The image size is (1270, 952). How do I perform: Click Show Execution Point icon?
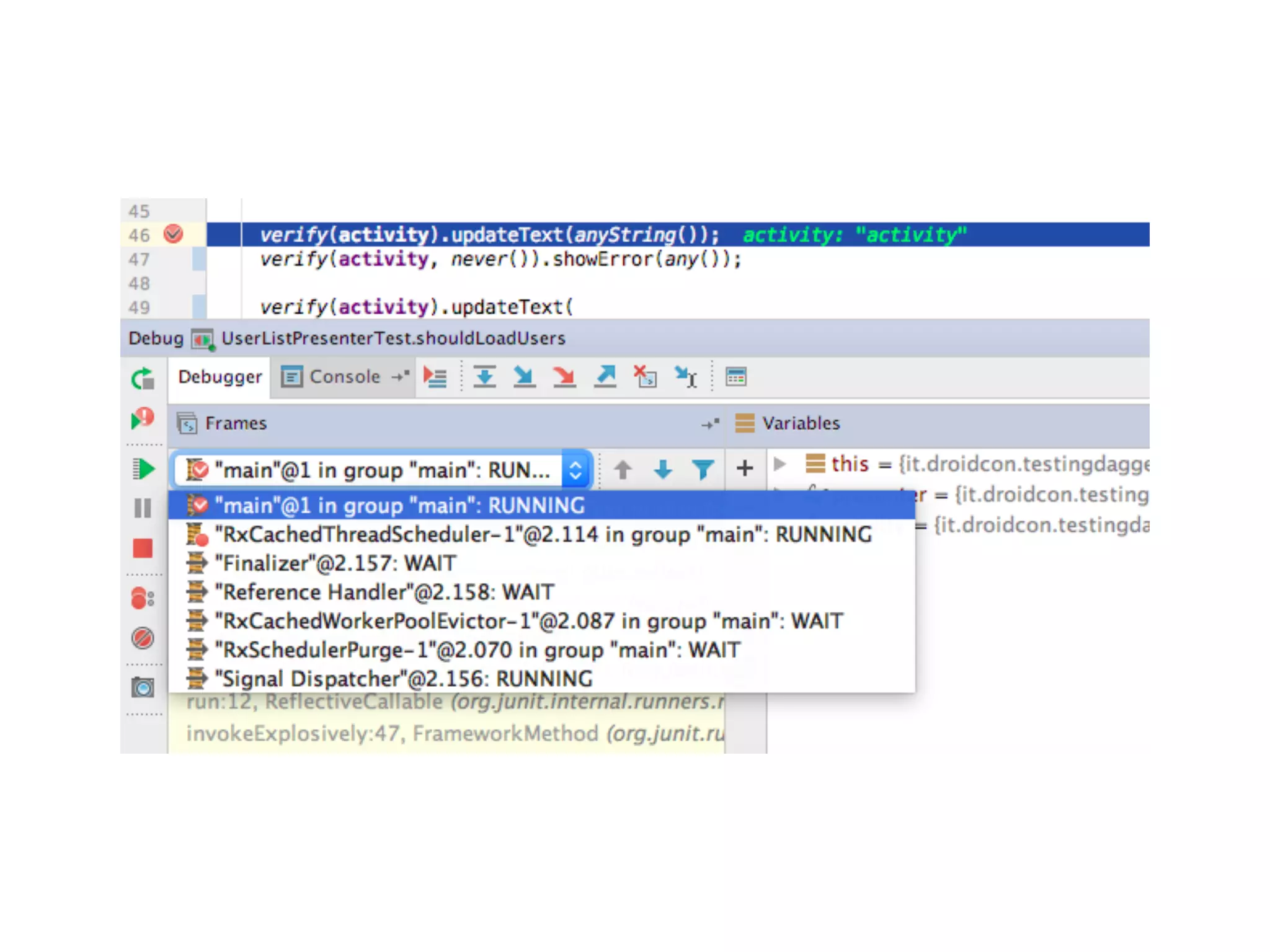pos(435,376)
